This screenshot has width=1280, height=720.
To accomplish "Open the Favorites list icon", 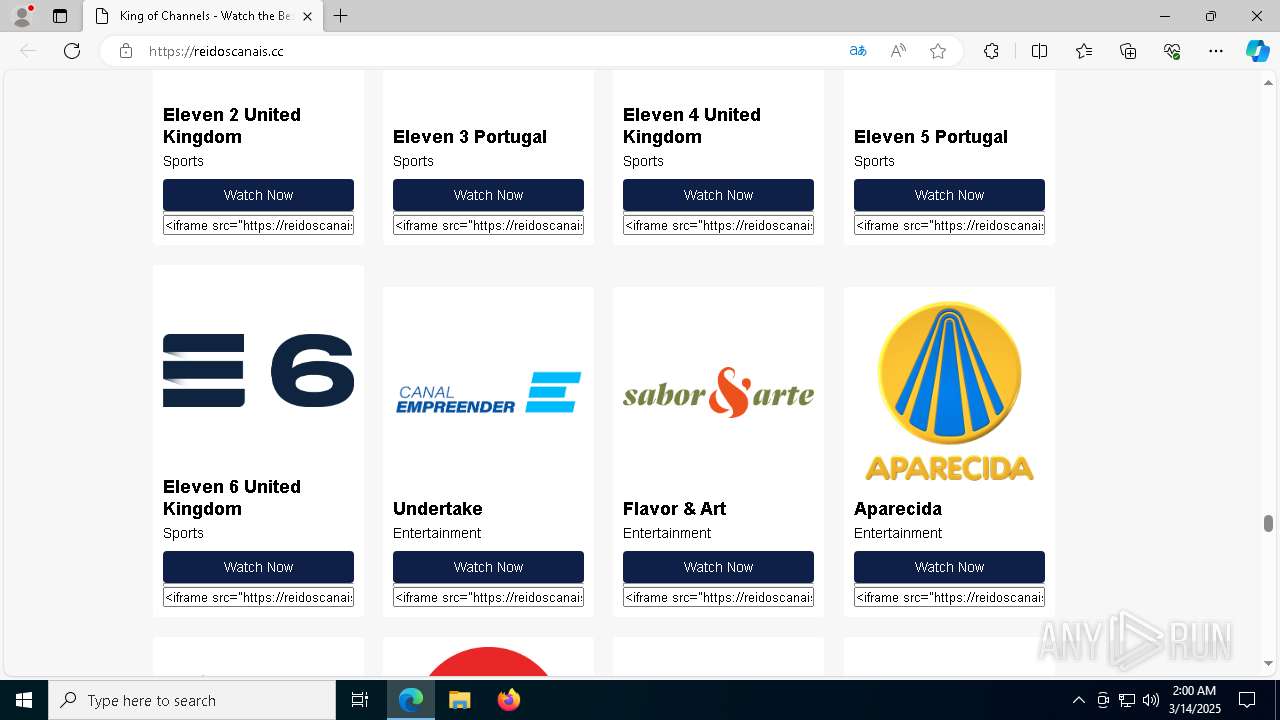I will [x=1084, y=51].
